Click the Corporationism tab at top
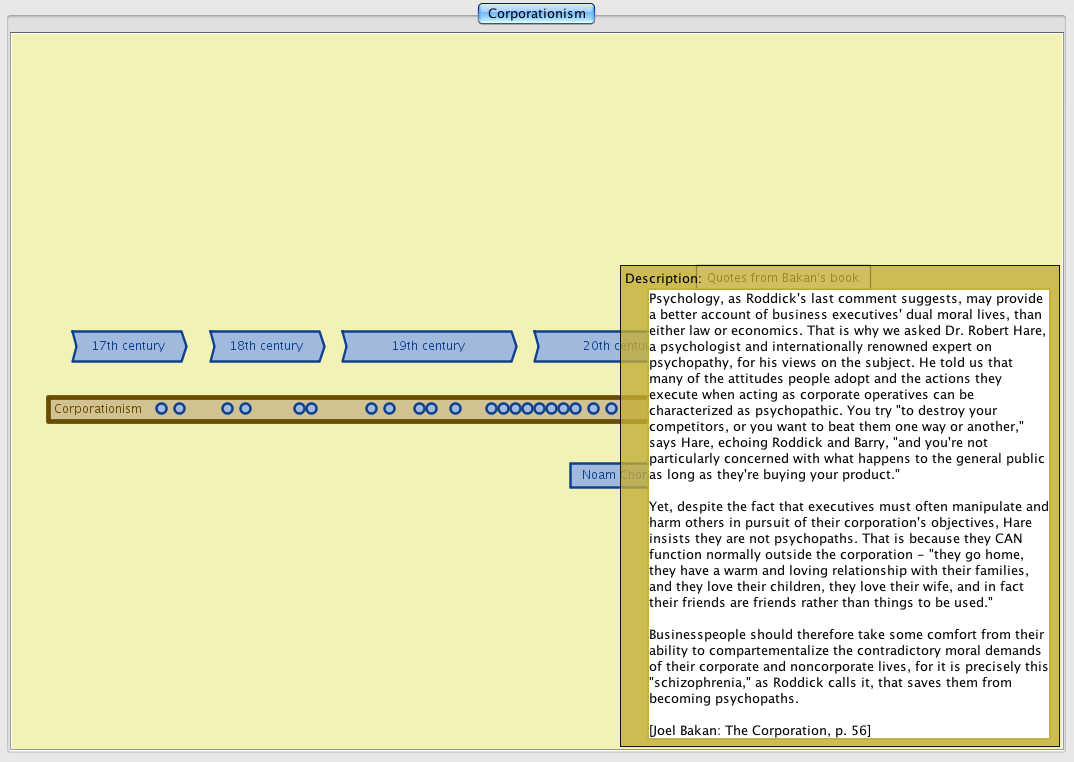Image resolution: width=1074 pixels, height=762 pixels. pyautogui.click(x=536, y=14)
